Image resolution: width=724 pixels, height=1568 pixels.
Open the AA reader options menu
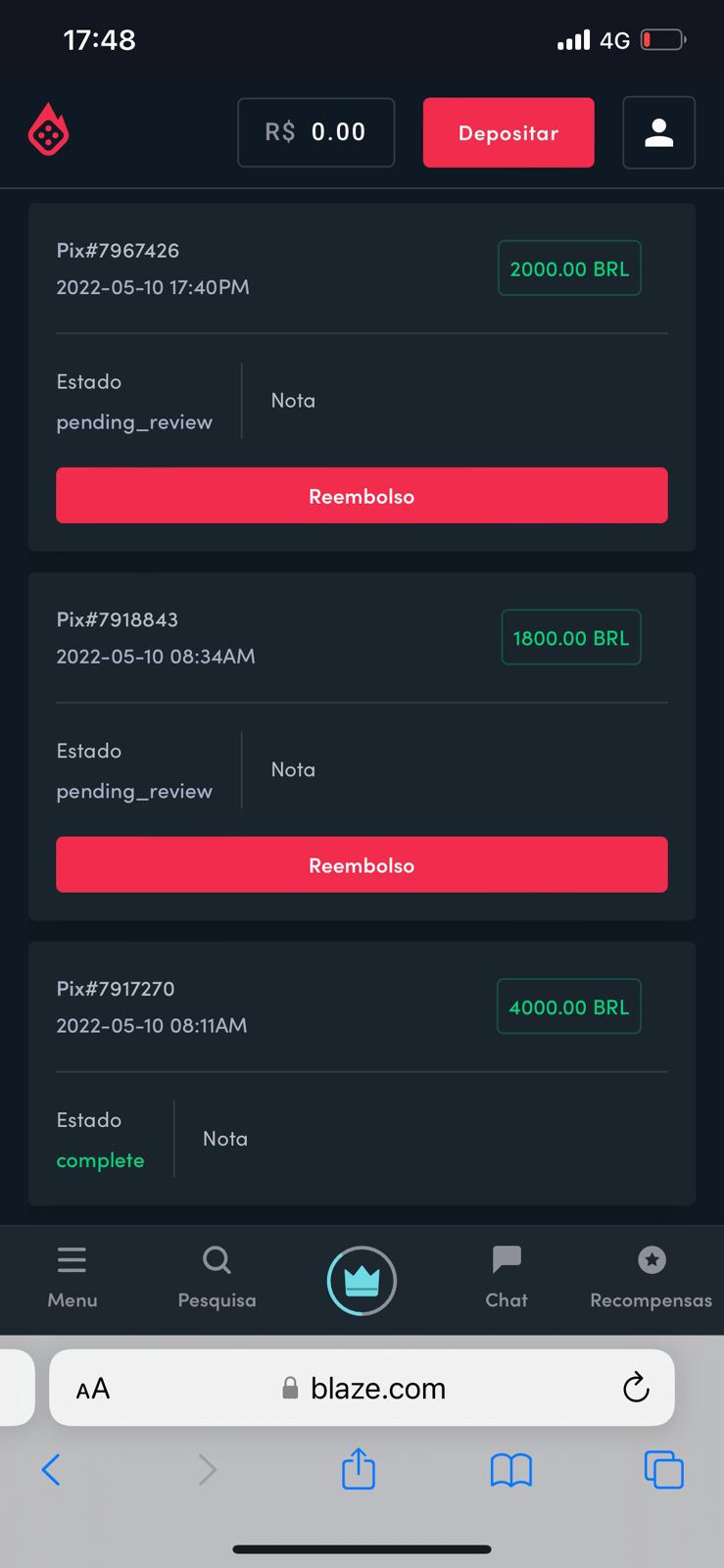93,1389
